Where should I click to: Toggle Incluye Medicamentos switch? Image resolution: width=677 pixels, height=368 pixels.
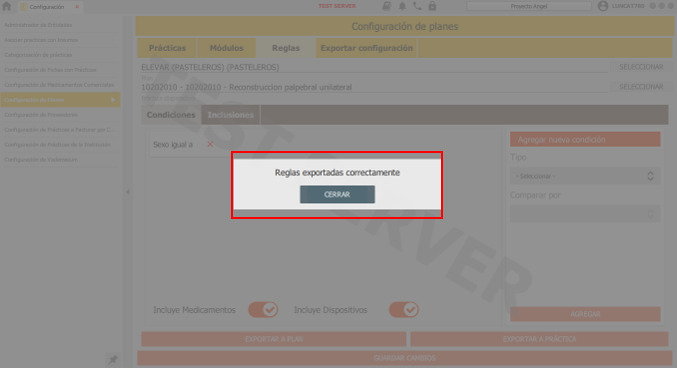tap(263, 310)
